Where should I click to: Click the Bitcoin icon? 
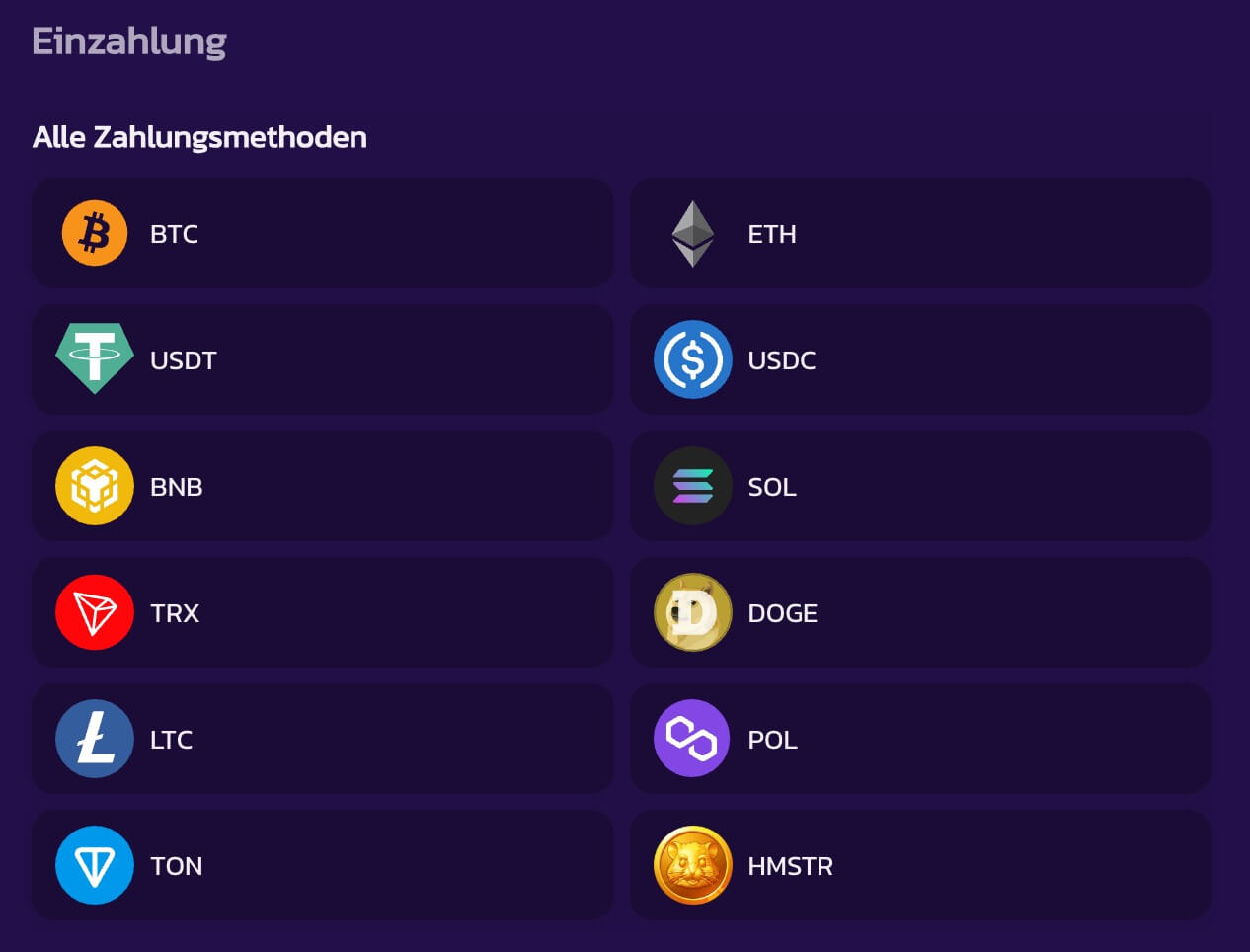pyautogui.click(x=95, y=233)
